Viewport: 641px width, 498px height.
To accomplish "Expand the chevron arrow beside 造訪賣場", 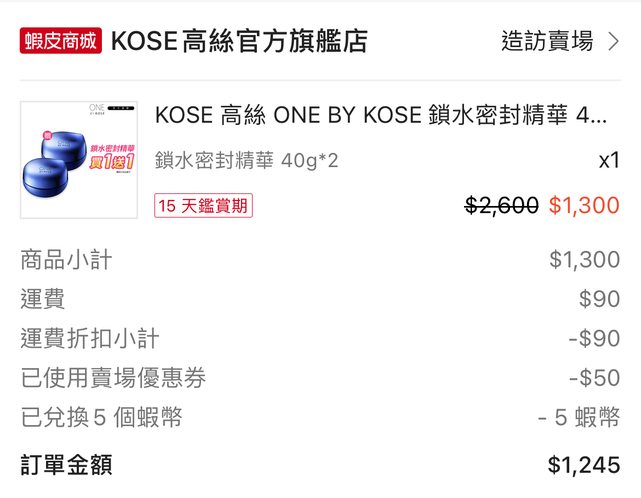I will (x=613, y=41).
